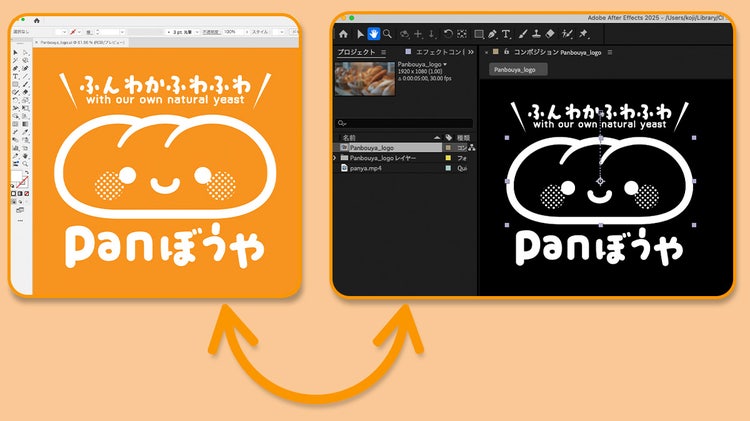Viewport: 750px width, 421px height.
Task: Click the bread footage thumbnail in Project panel
Action: 365,78
